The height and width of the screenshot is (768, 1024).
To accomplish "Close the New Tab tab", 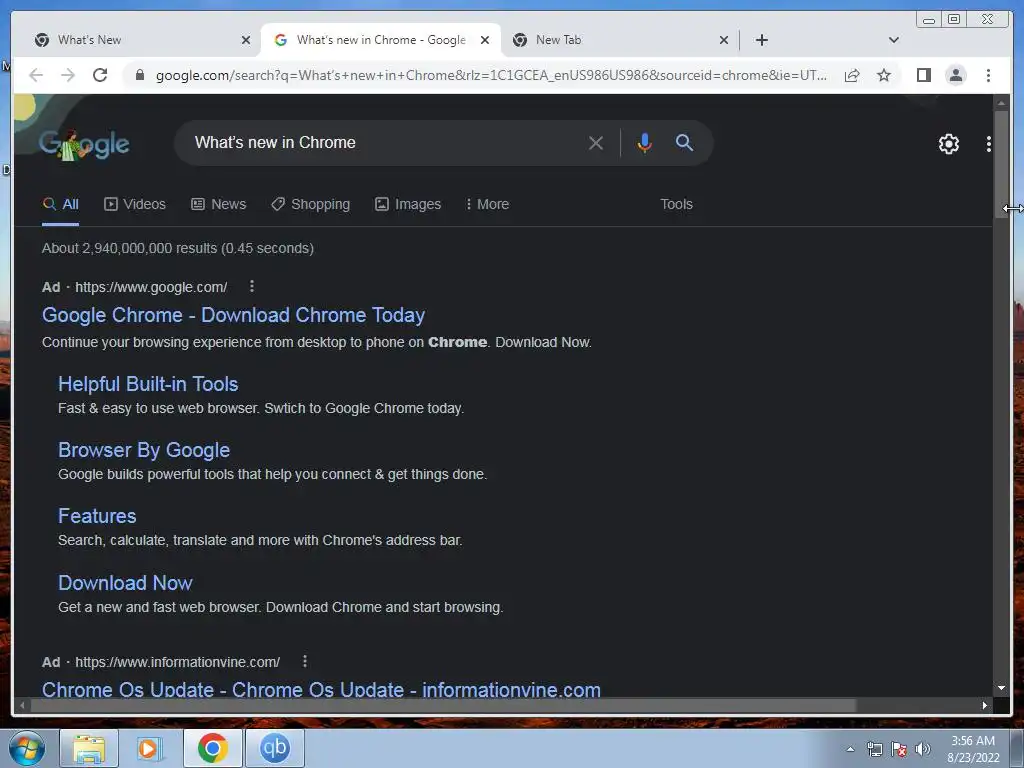I will click(724, 40).
